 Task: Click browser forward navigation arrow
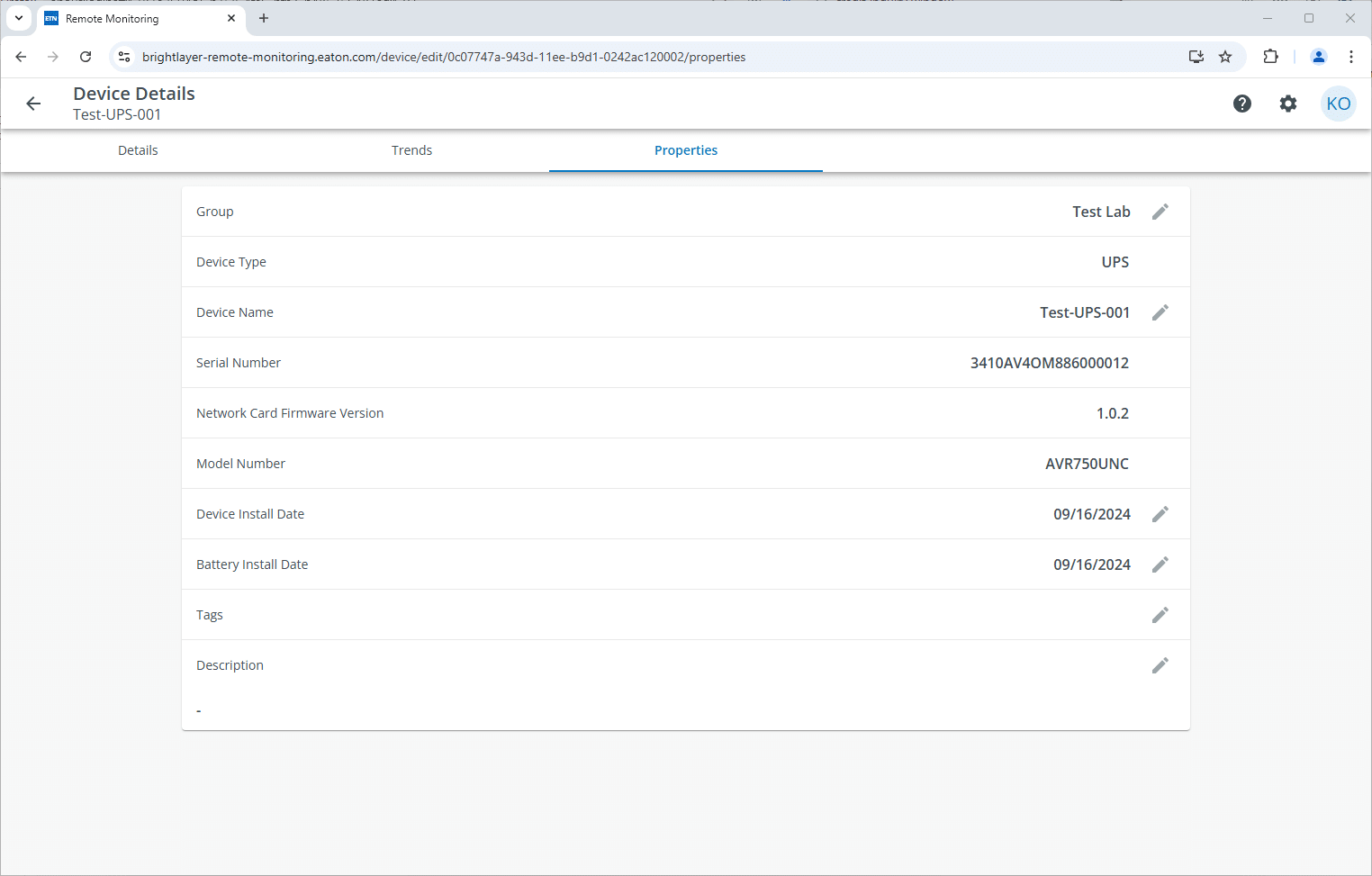(53, 57)
